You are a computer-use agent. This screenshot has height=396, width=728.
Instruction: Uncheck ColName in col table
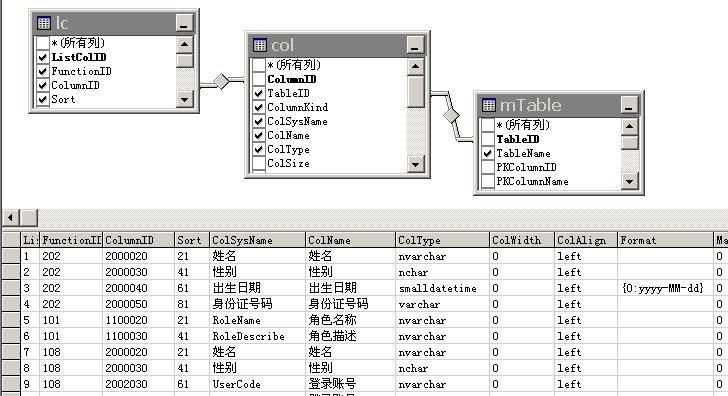point(259,135)
